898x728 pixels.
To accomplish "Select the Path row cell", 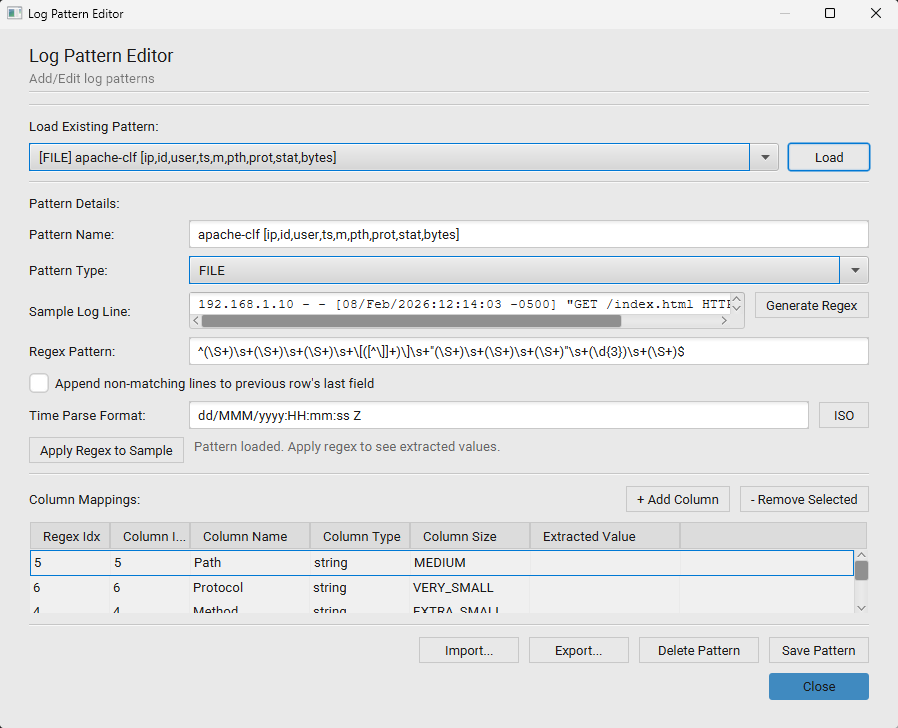I will 250,562.
